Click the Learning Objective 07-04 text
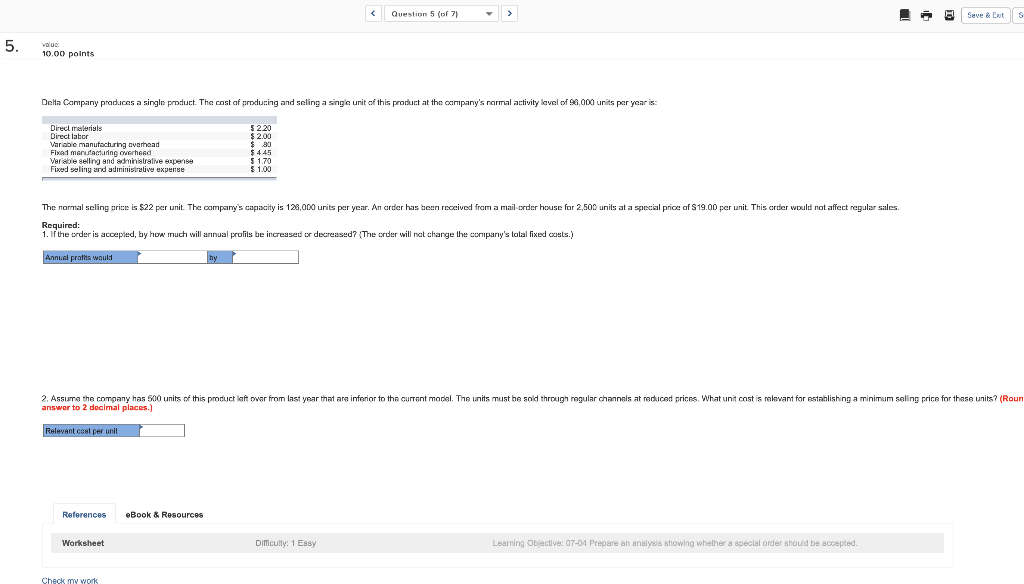The image size is (1024, 584). tap(675, 543)
